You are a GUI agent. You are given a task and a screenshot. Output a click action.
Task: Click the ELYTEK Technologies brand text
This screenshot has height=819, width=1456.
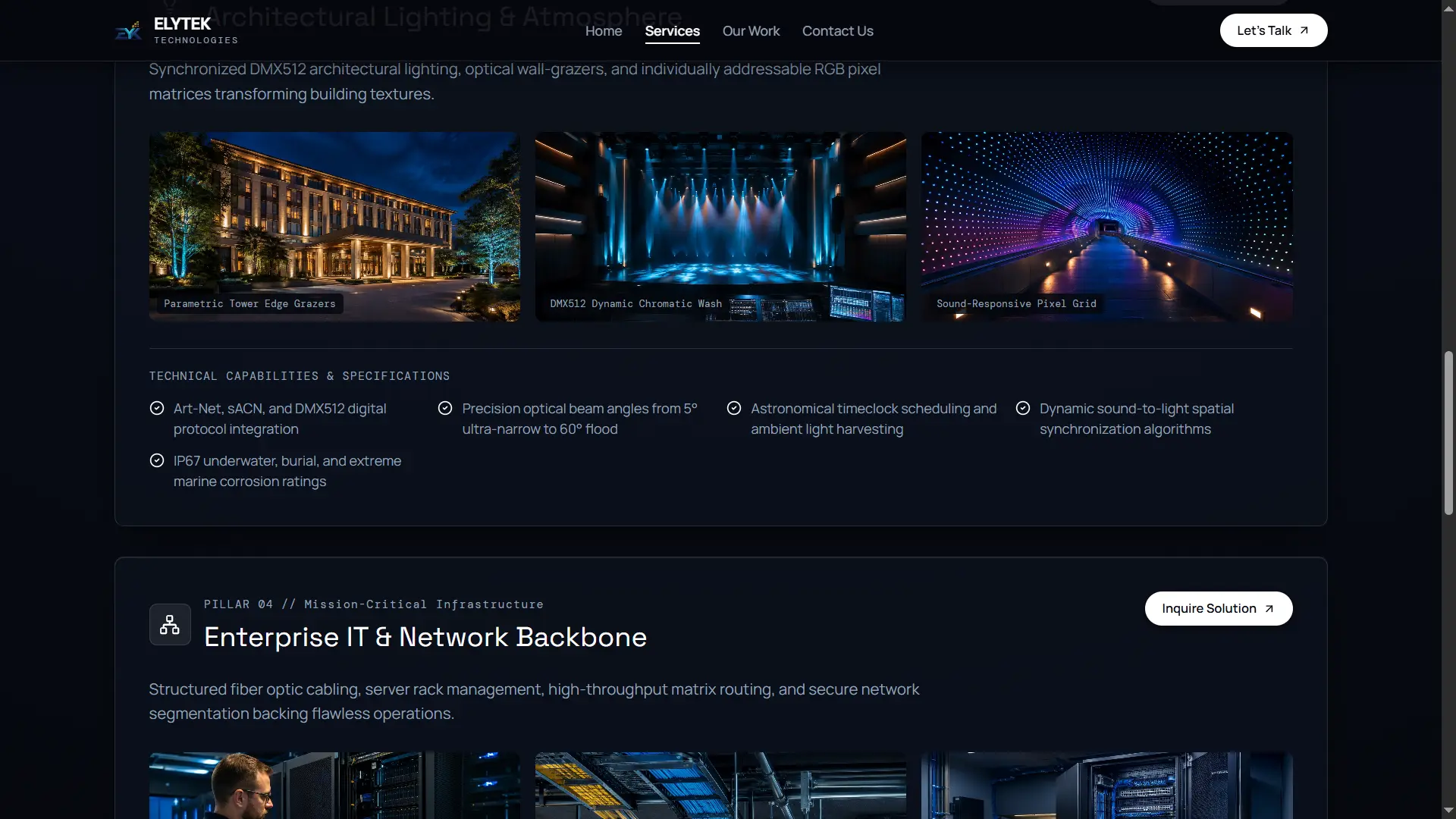(196, 31)
